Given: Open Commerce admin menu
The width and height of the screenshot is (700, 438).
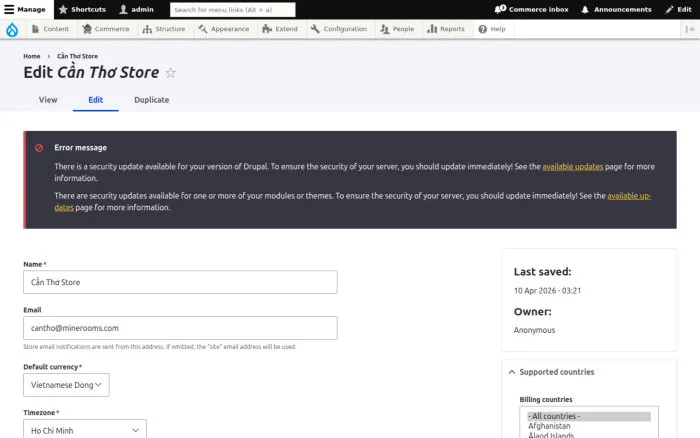Looking at the screenshot, I should (x=106, y=29).
